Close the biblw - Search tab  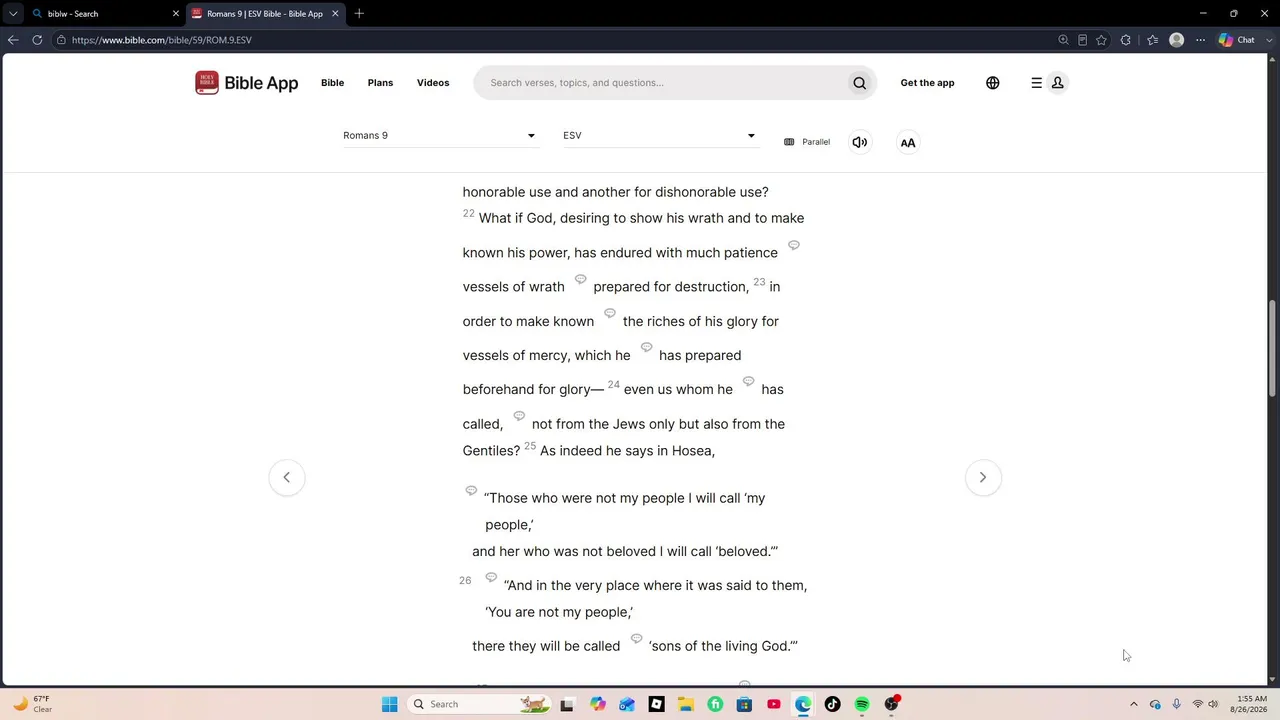click(176, 14)
